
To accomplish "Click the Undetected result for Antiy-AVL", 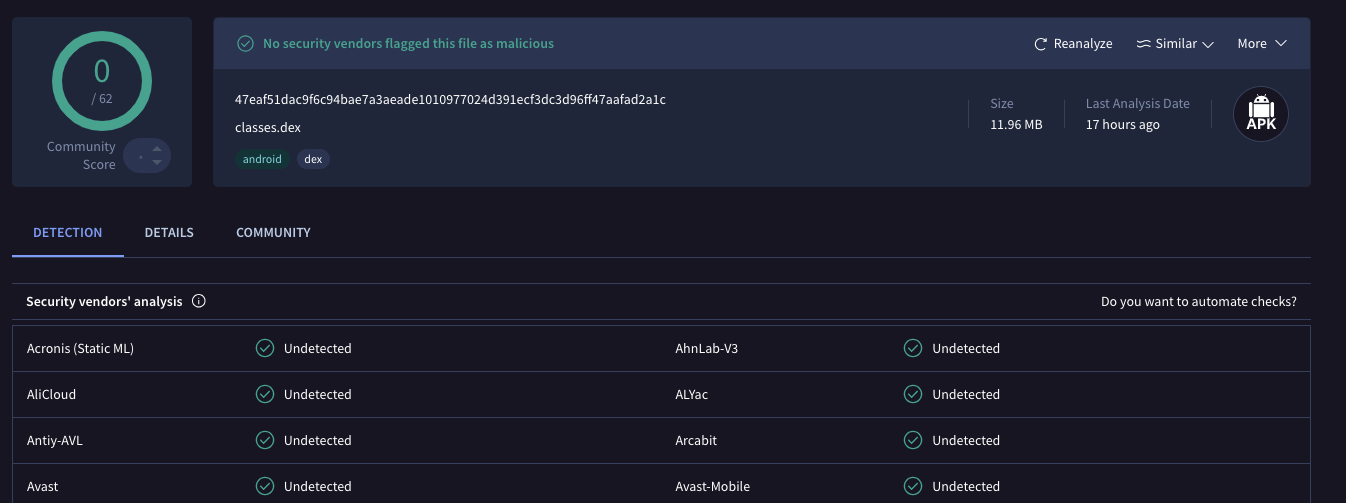I will click(x=318, y=441).
